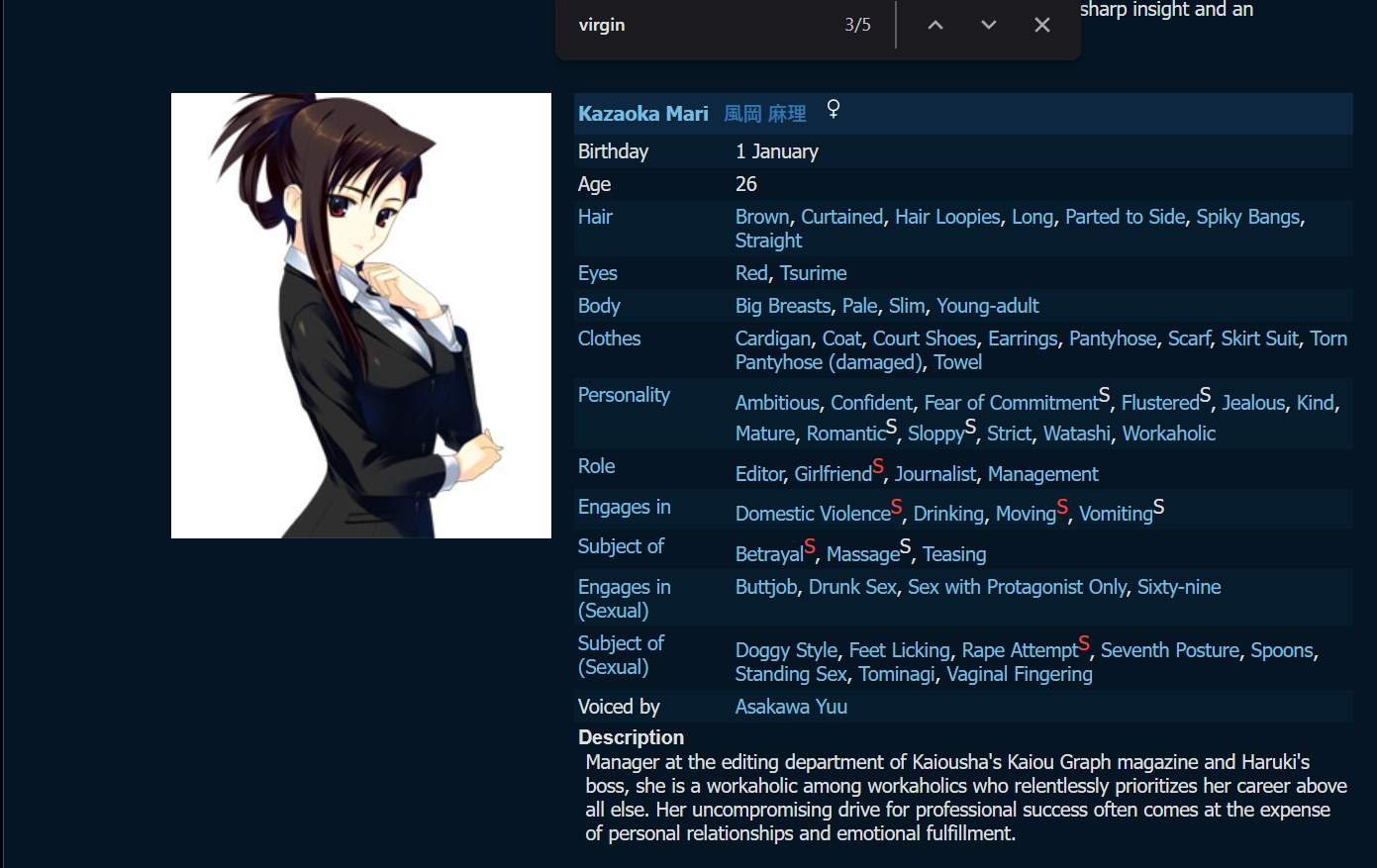Open the Confident personality trait
Image resolution: width=1377 pixels, height=868 pixels.
click(x=872, y=403)
